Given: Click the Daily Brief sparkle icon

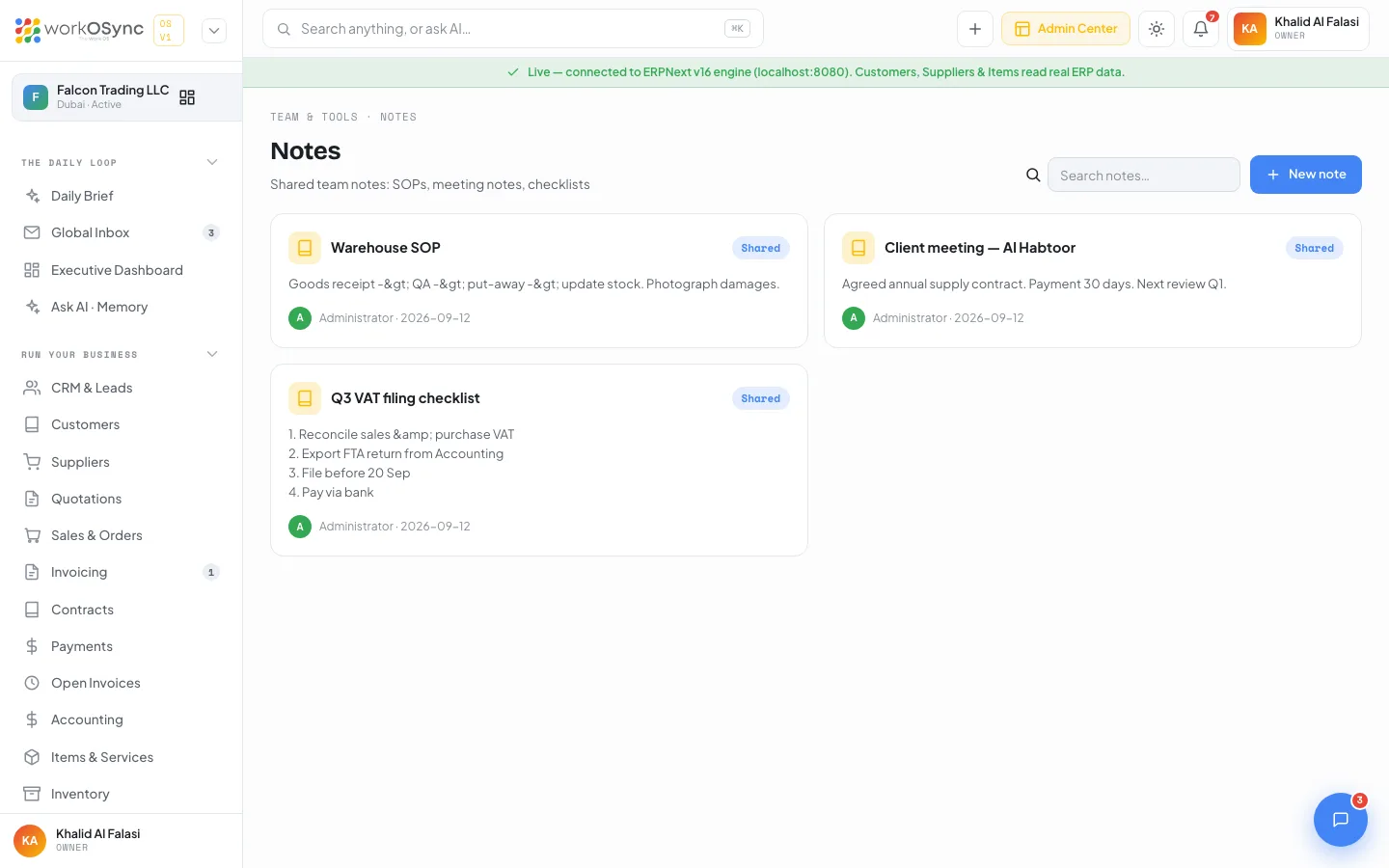Looking at the screenshot, I should pos(32,196).
